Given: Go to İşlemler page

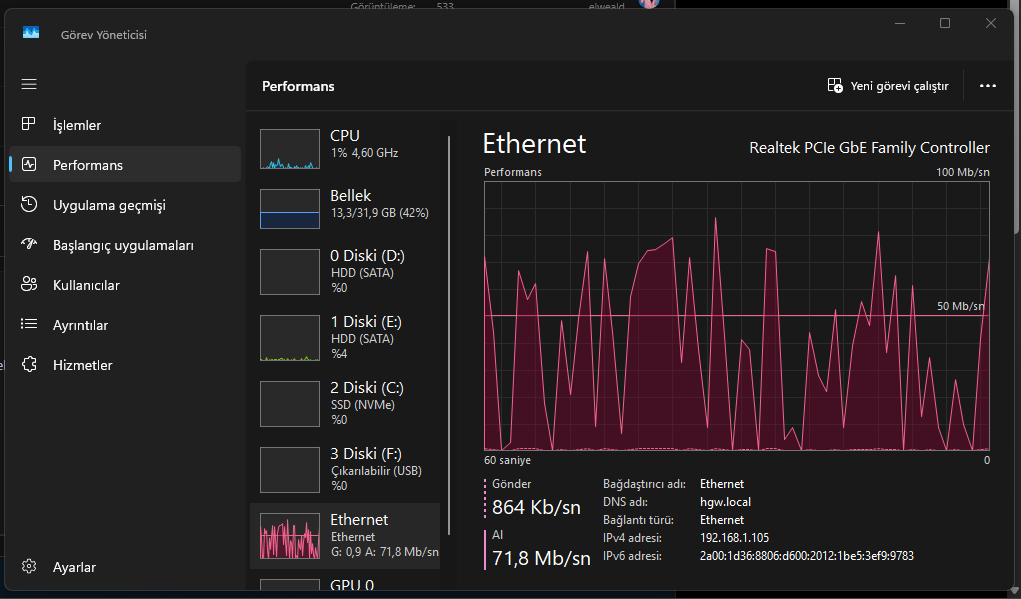Looking at the screenshot, I should pos(125,124).
